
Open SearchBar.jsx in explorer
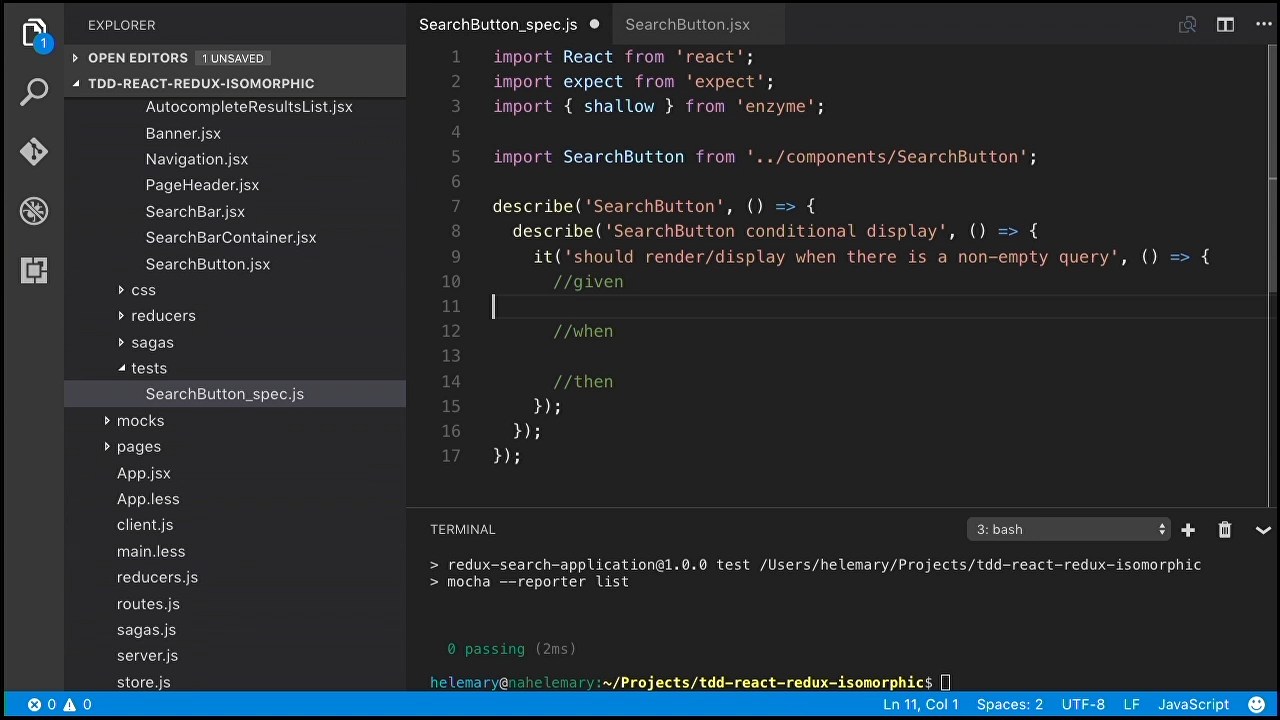click(x=195, y=212)
